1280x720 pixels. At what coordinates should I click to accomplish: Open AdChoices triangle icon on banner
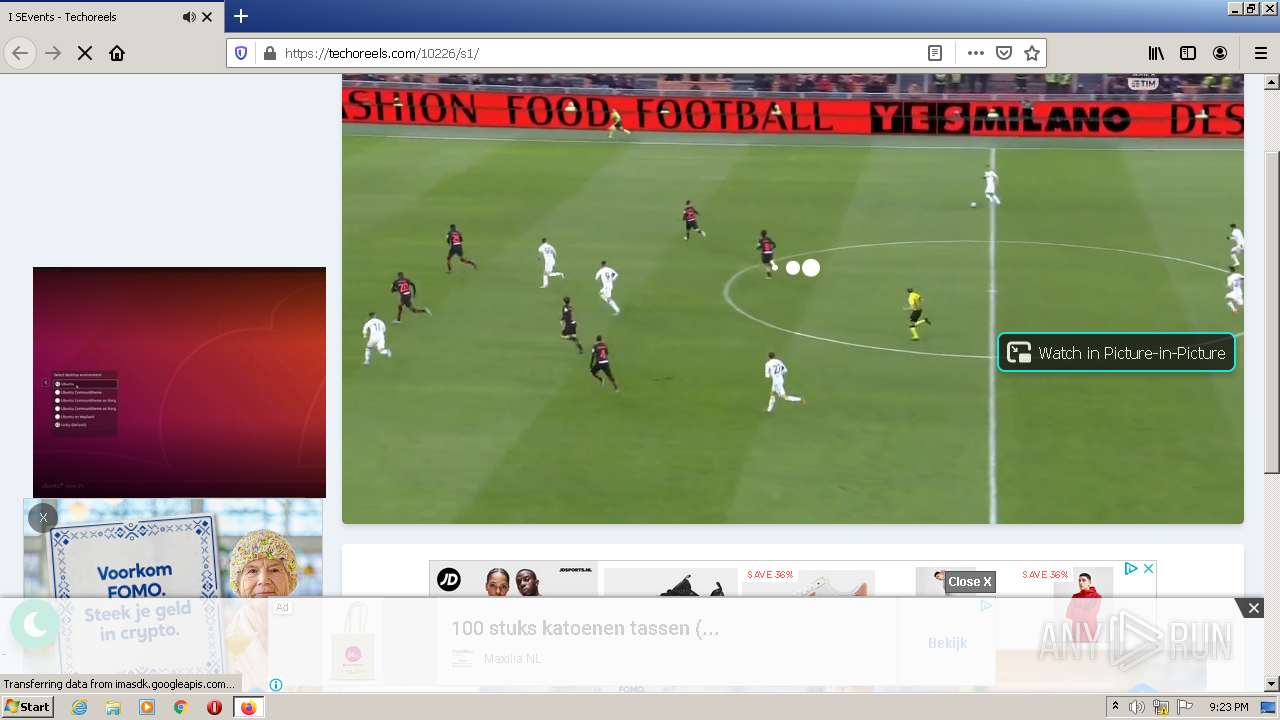(1131, 568)
